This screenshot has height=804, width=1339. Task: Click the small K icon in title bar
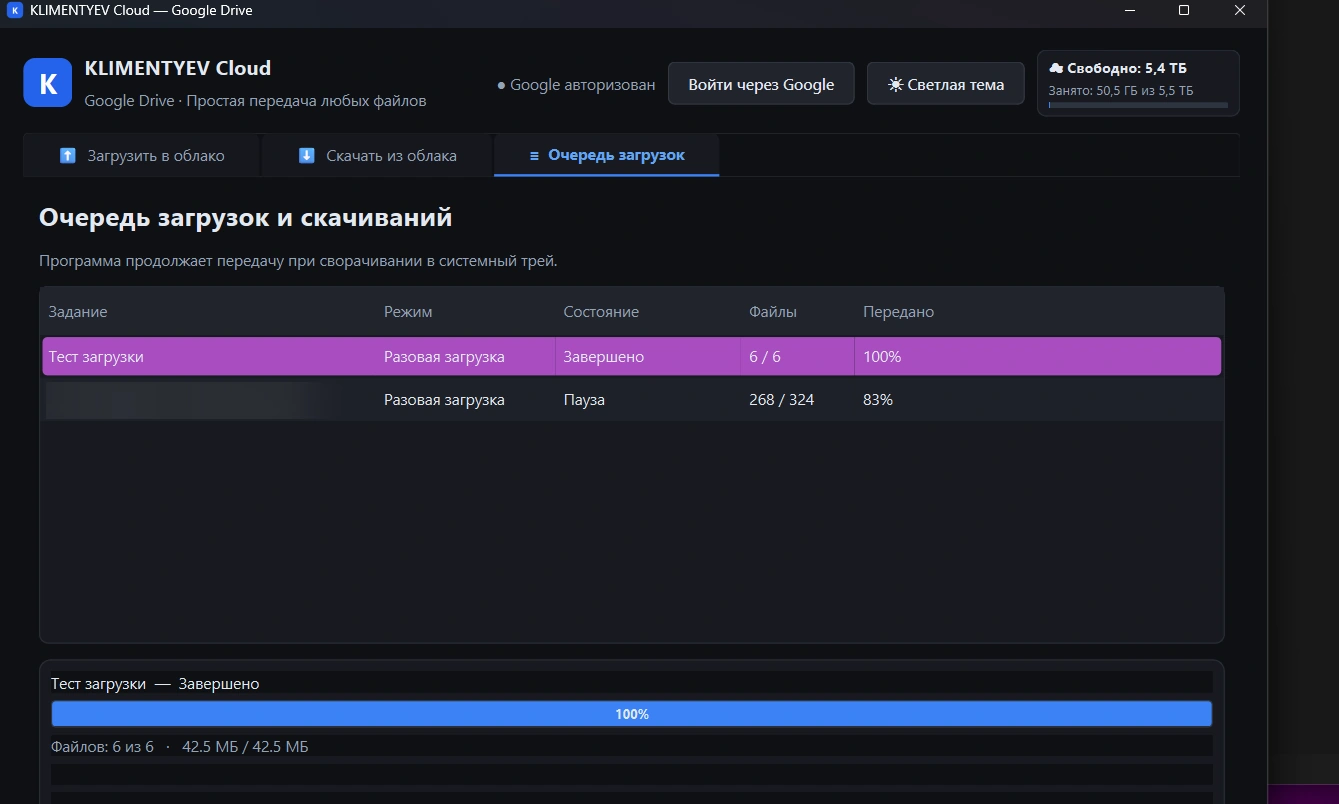15,11
